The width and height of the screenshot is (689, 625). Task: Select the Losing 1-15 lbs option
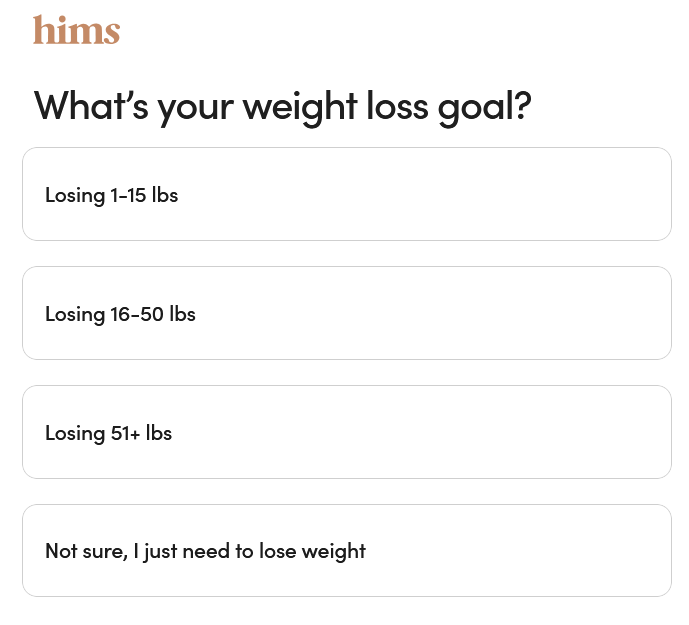click(346, 194)
